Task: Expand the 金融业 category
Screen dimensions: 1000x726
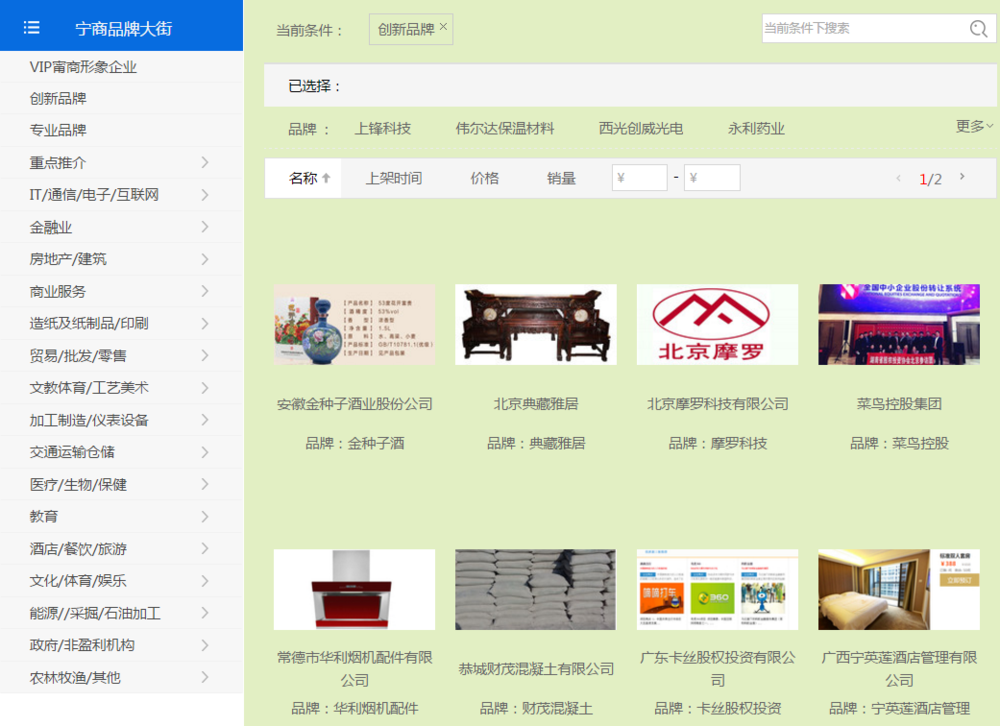Action: (x=205, y=226)
